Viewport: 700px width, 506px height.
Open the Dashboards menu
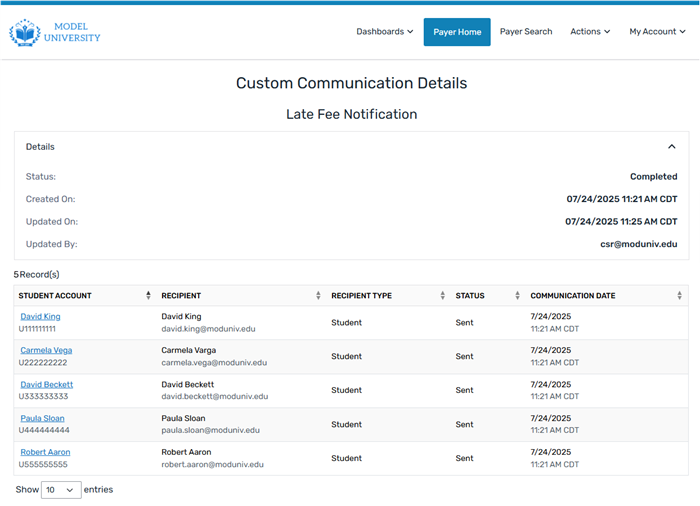(x=384, y=32)
